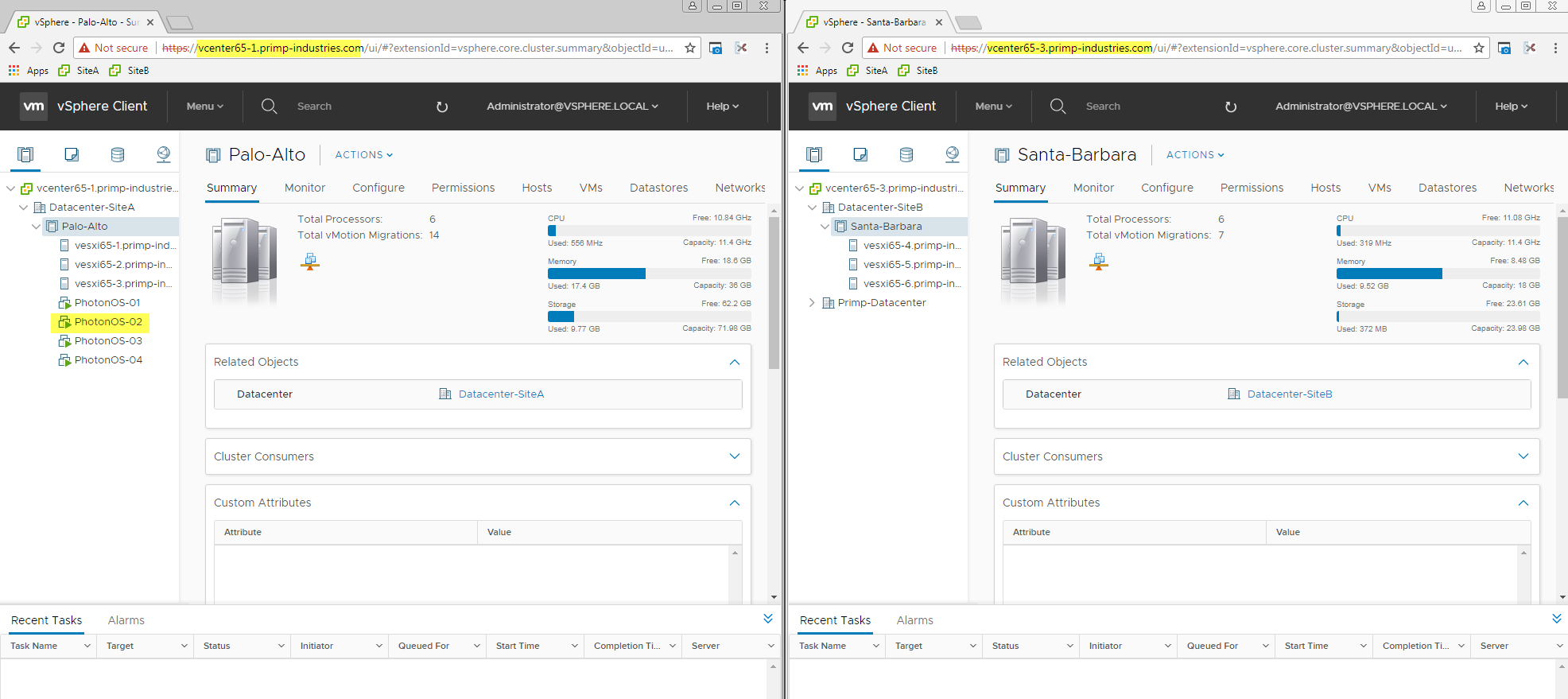This screenshot has width=1568, height=699.
Task: Open the Datacenter-SiteB link
Action: (1289, 394)
